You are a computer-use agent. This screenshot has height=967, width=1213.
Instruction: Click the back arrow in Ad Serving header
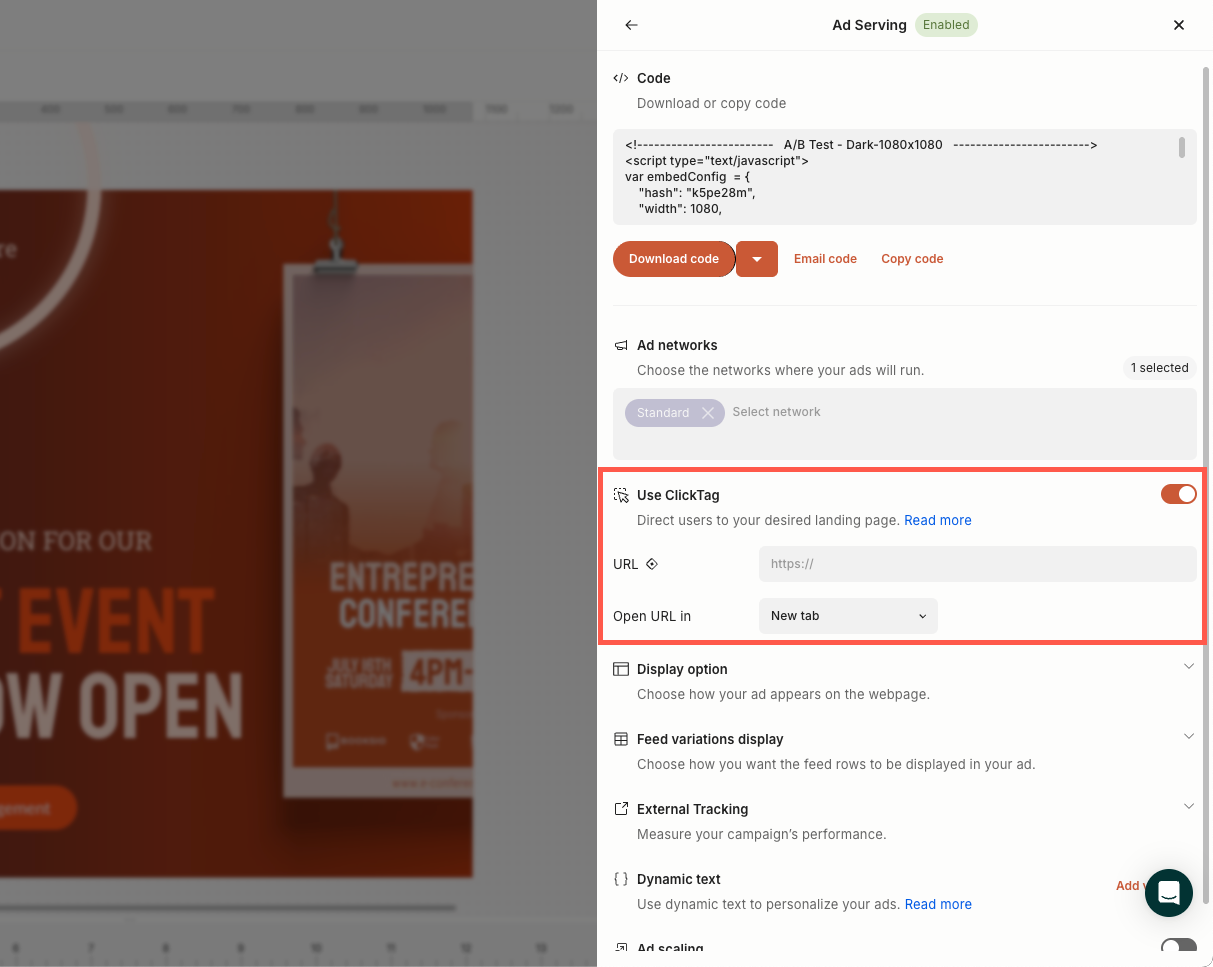pyautogui.click(x=631, y=25)
